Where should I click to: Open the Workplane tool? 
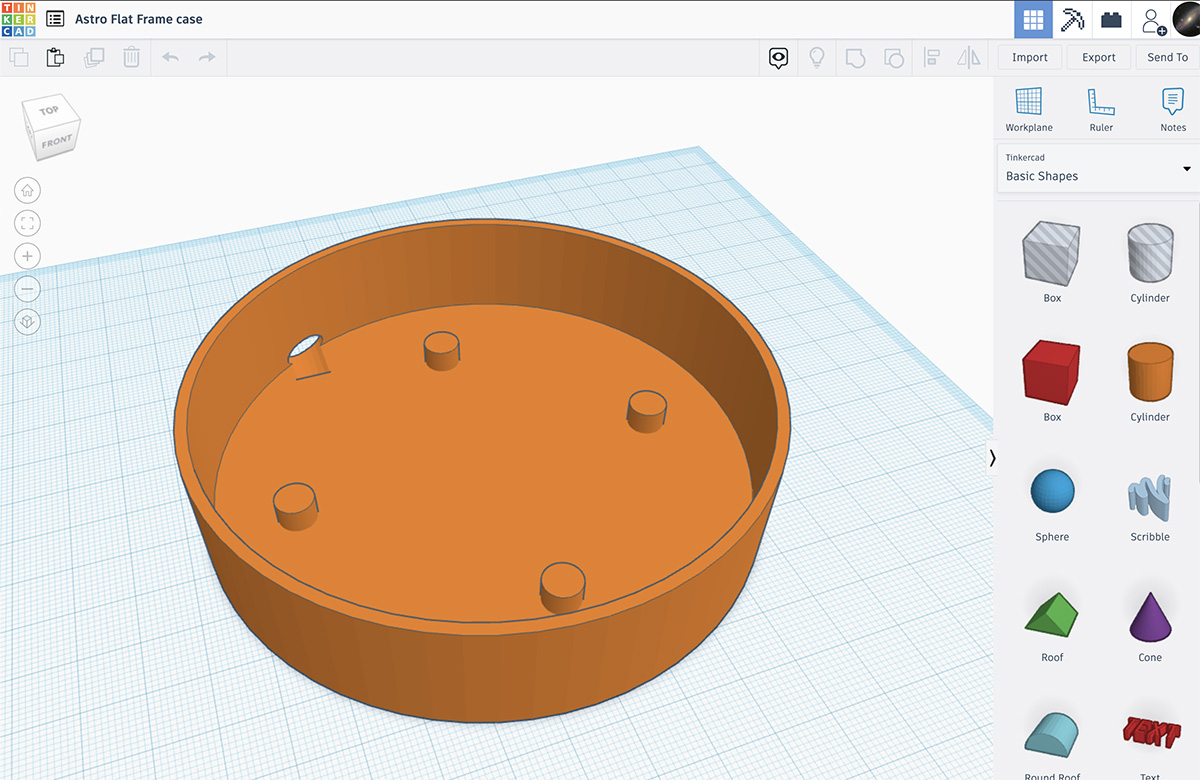(1028, 108)
